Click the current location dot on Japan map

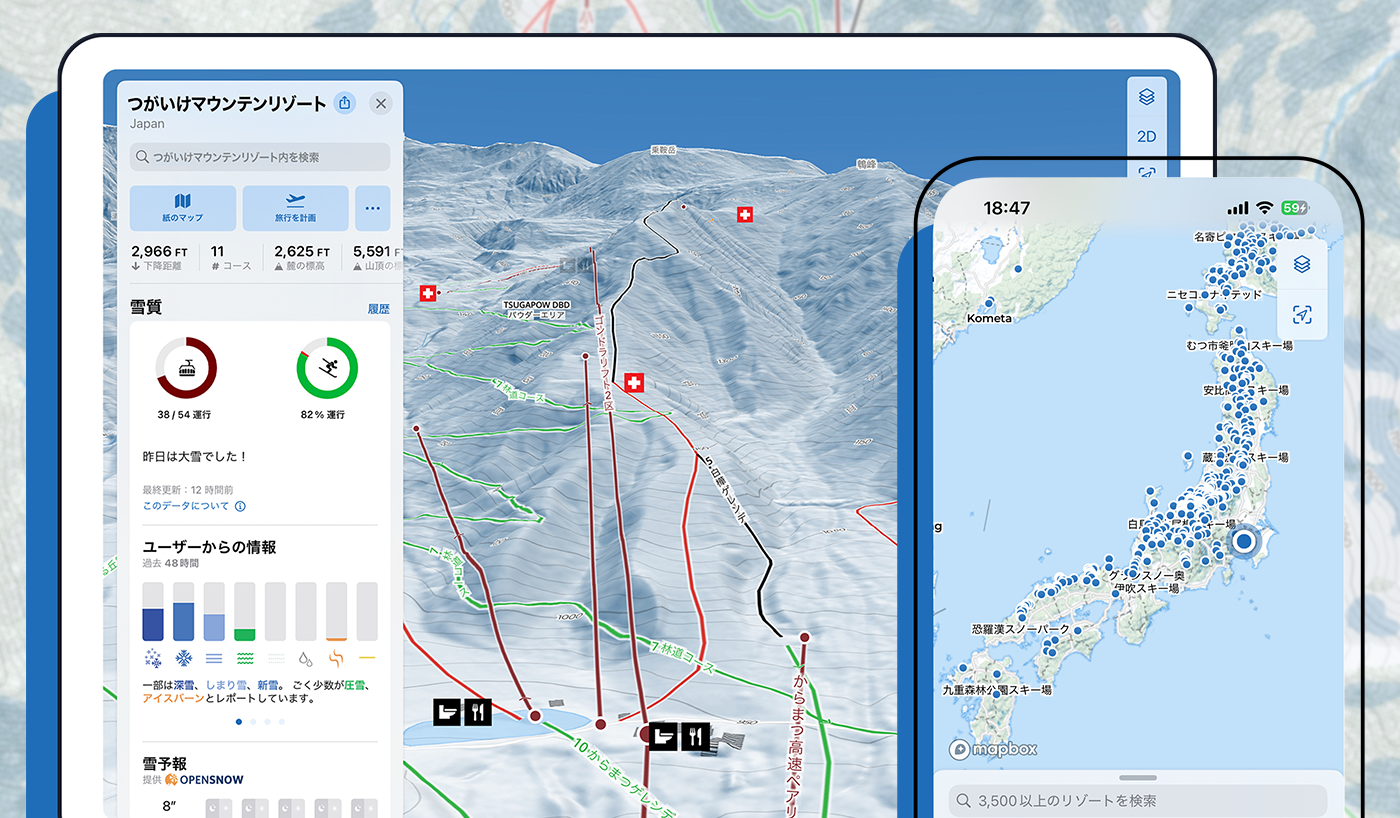(1243, 542)
